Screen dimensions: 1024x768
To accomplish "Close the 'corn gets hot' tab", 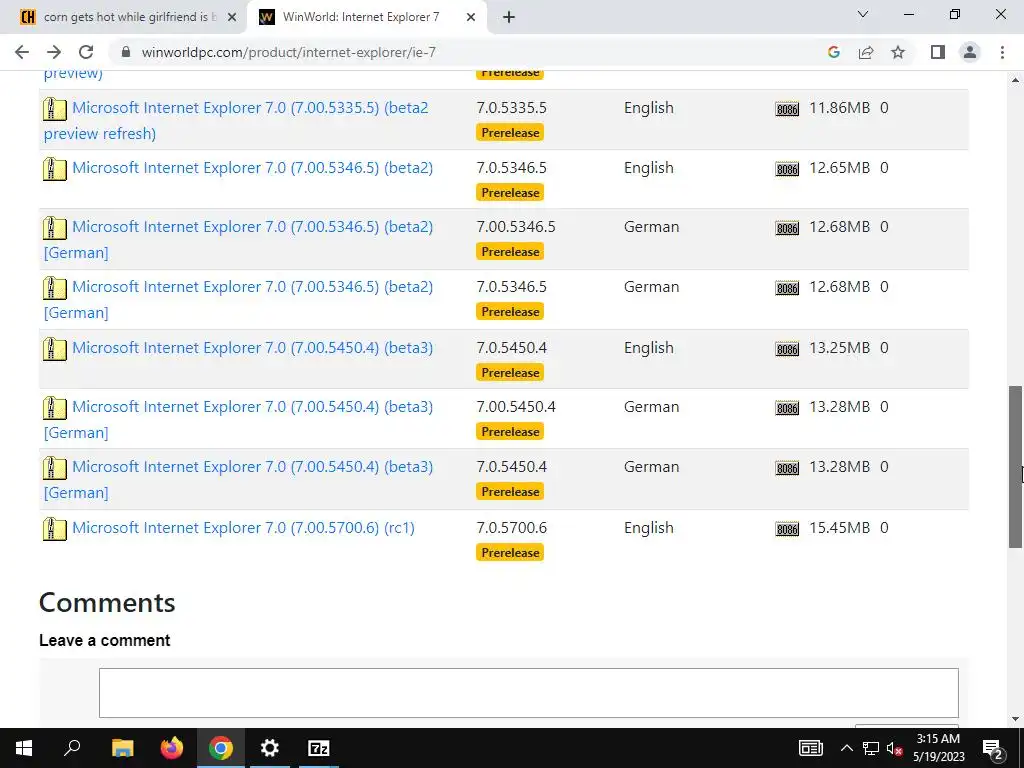I will pyautogui.click(x=232, y=17).
